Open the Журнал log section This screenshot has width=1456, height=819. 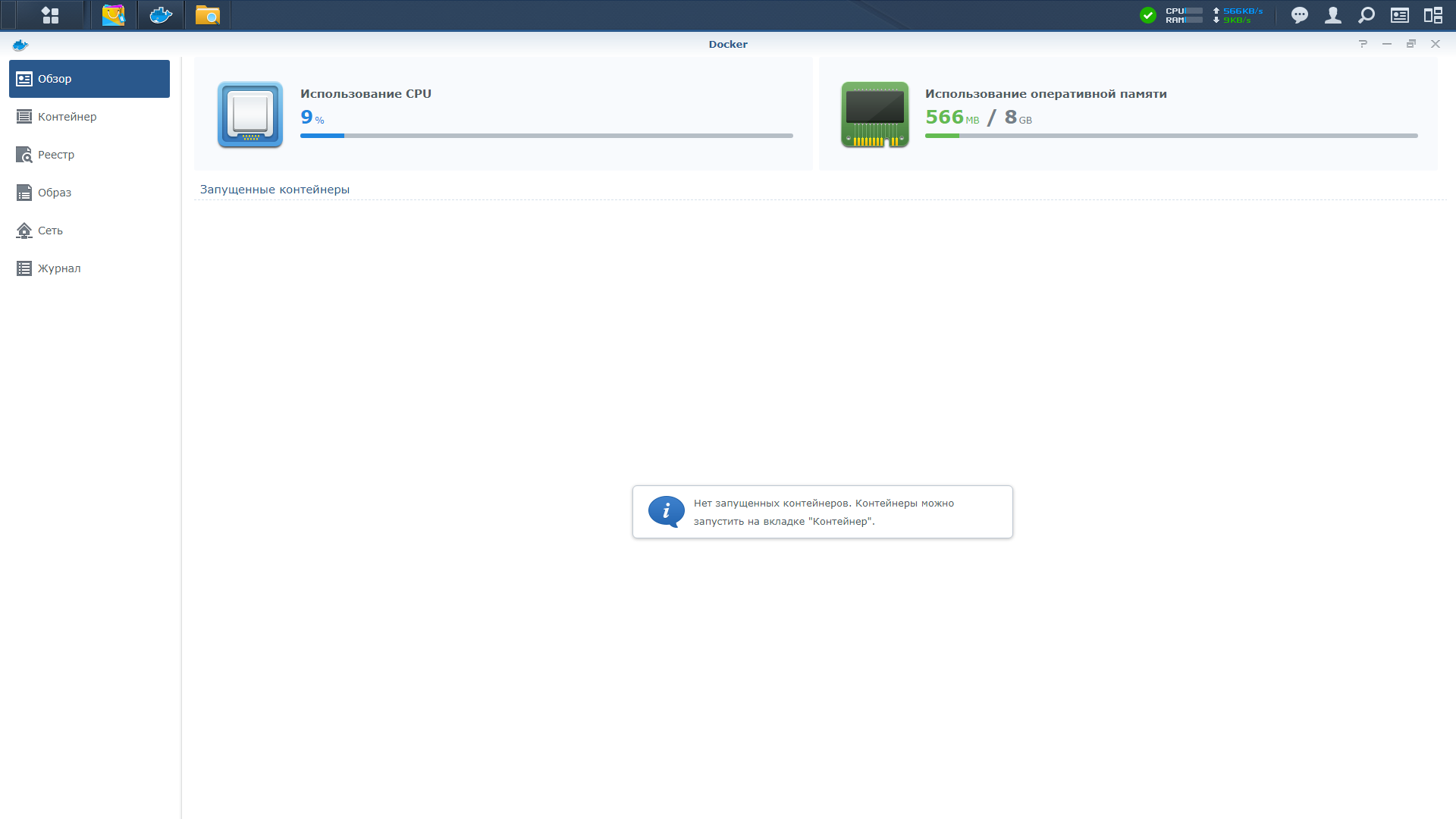pyautogui.click(x=59, y=268)
